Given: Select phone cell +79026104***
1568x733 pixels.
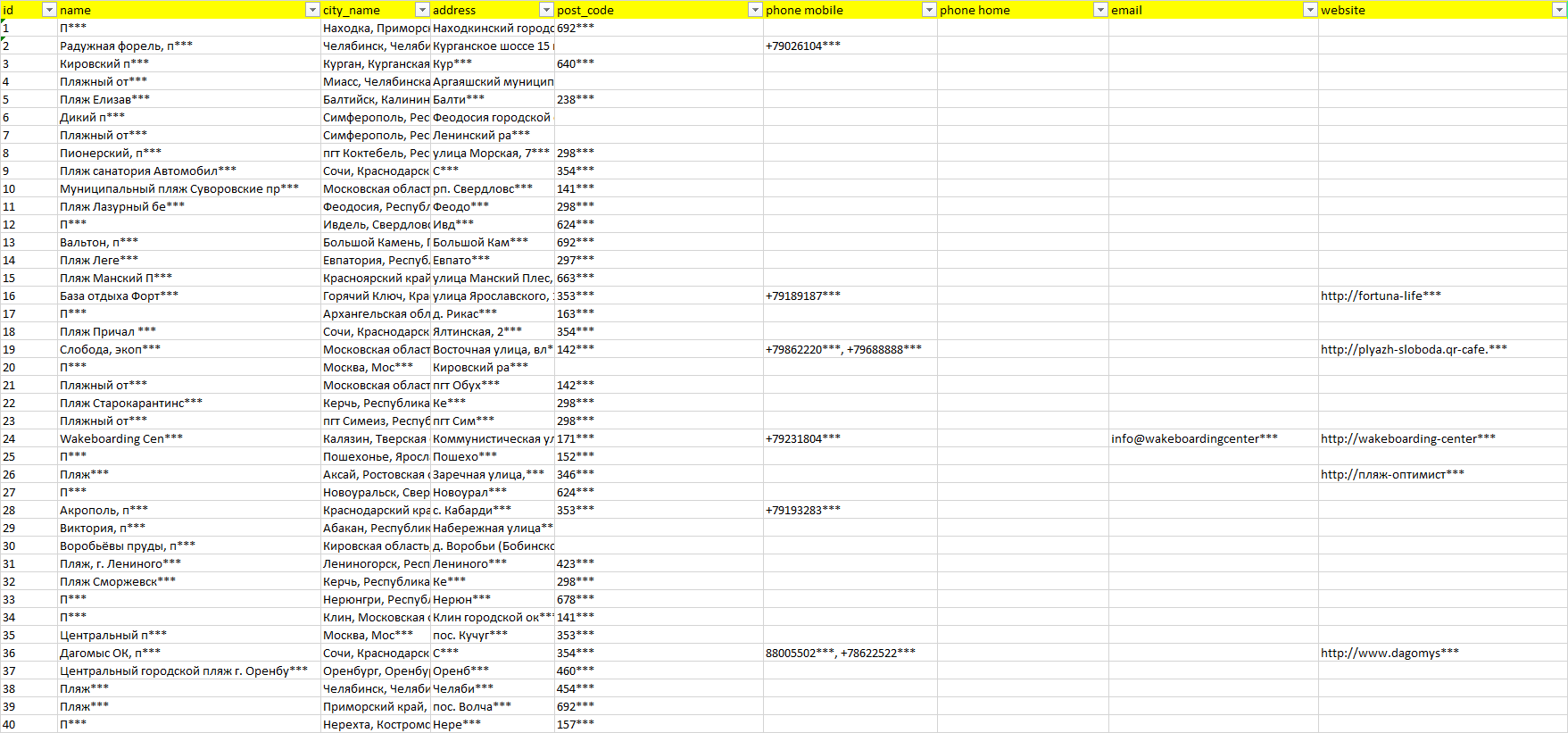Looking at the screenshot, I should point(802,46).
